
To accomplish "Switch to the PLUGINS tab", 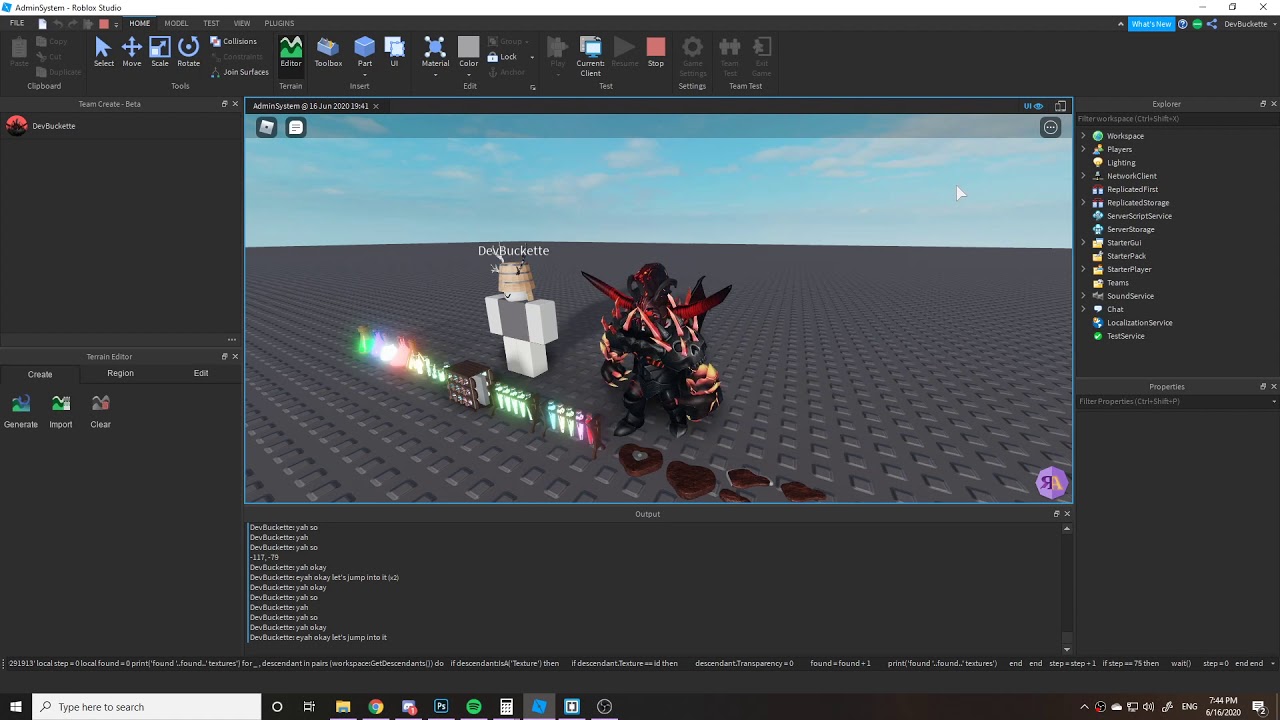I will pos(279,23).
